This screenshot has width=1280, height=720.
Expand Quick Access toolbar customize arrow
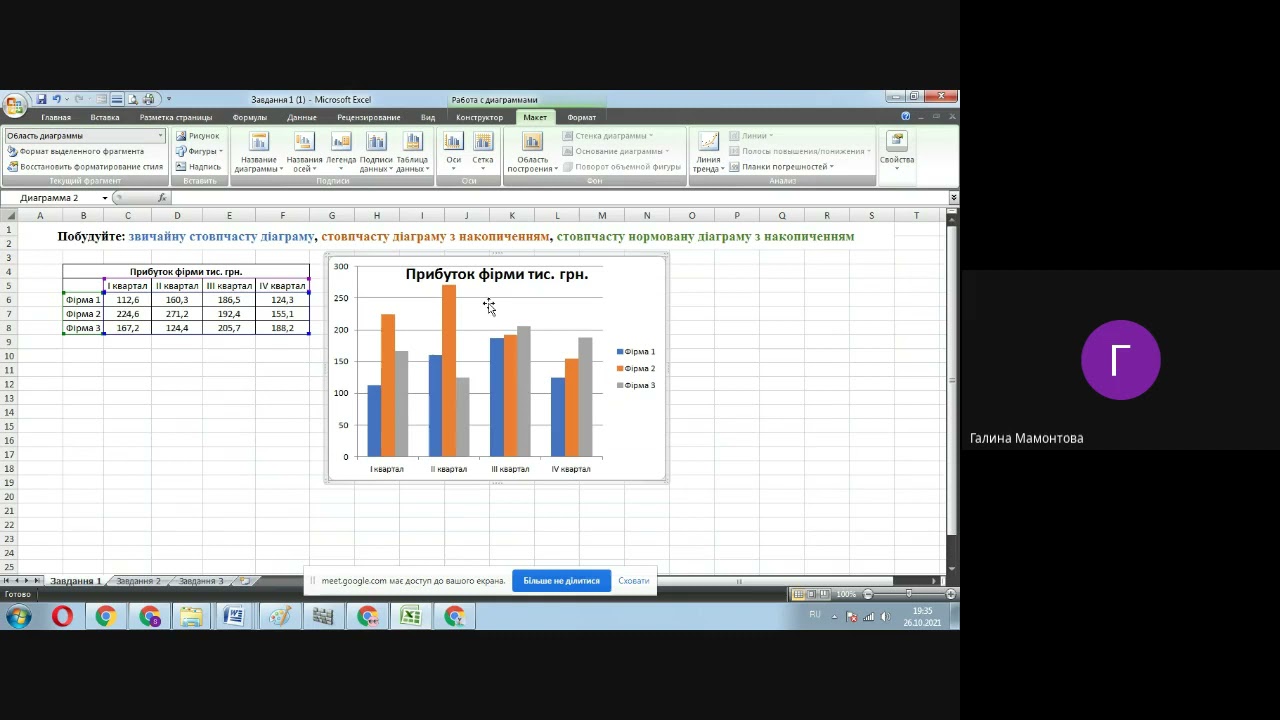pyautogui.click(x=169, y=100)
